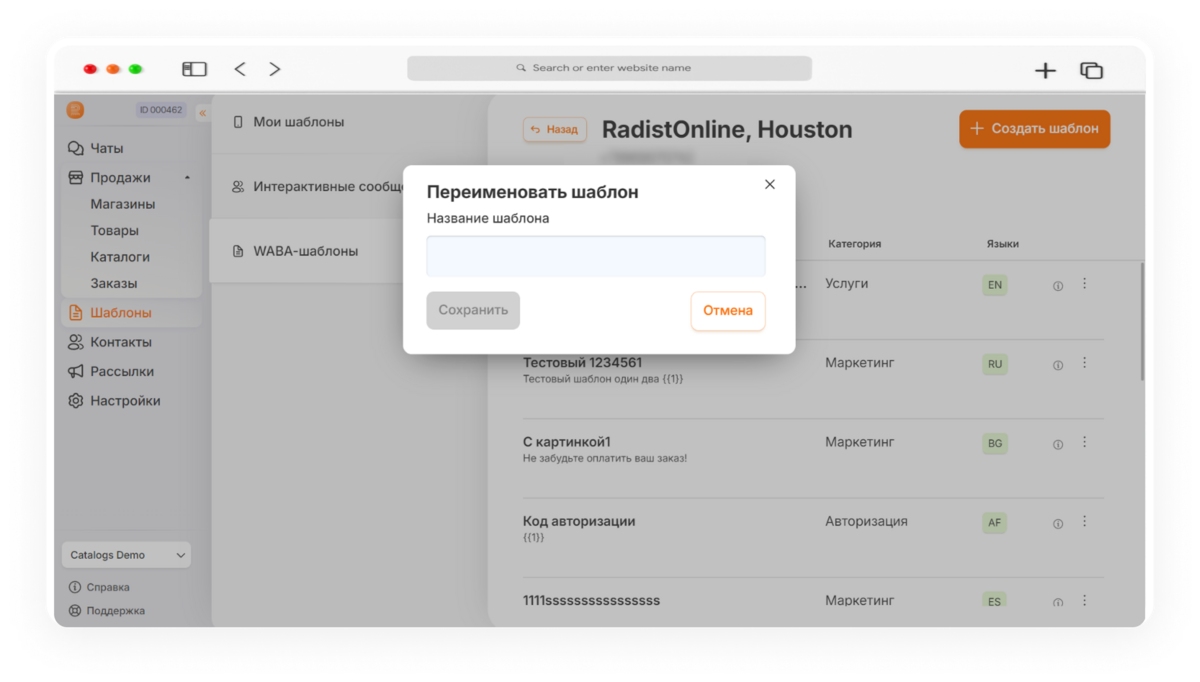Toggle the browser sidebar panel icon

[194, 69]
